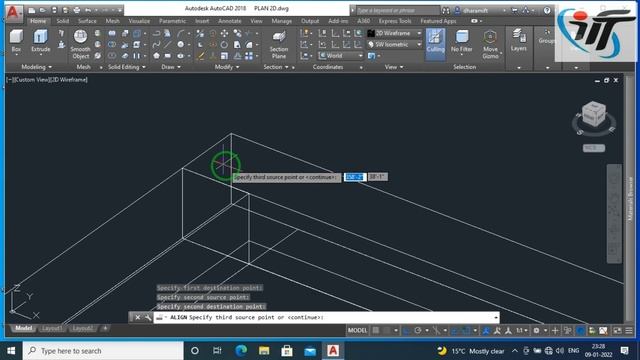This screenshot has height=360, width=640.
Task: Open Microsoft Edge from the taskbar
Action: point(241,351)
